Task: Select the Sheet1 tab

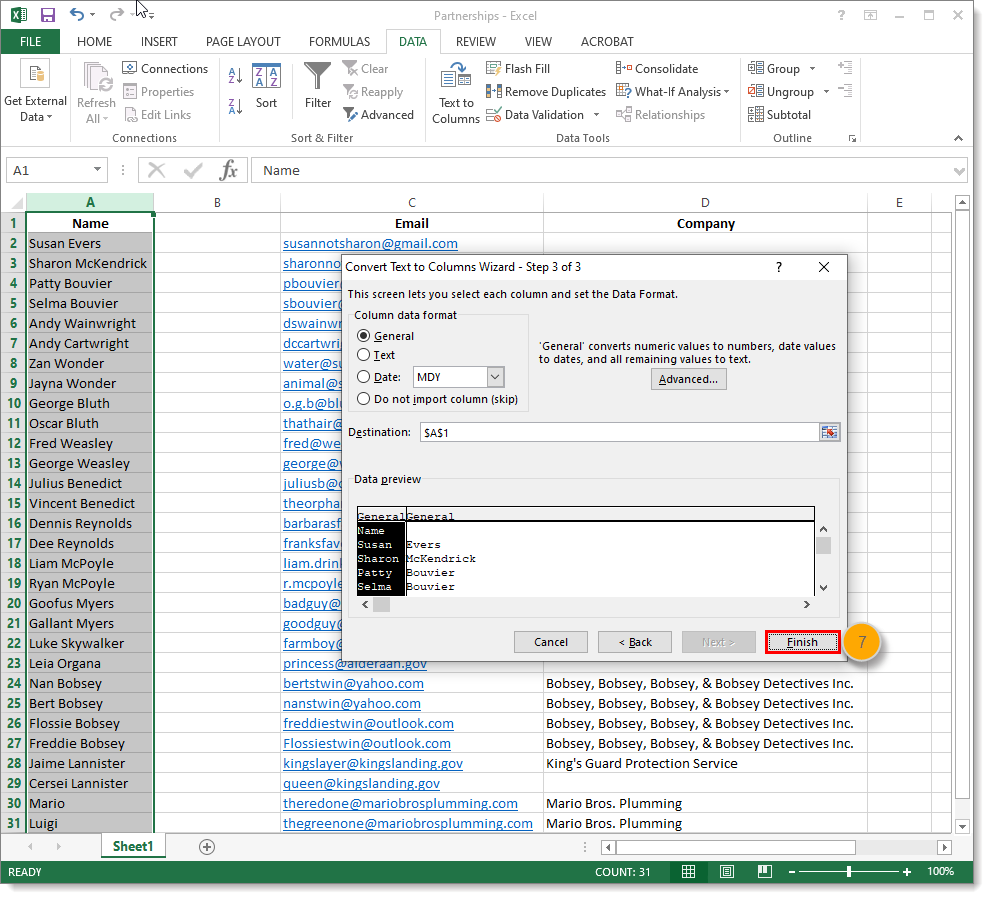Action: tap(133, 847)
